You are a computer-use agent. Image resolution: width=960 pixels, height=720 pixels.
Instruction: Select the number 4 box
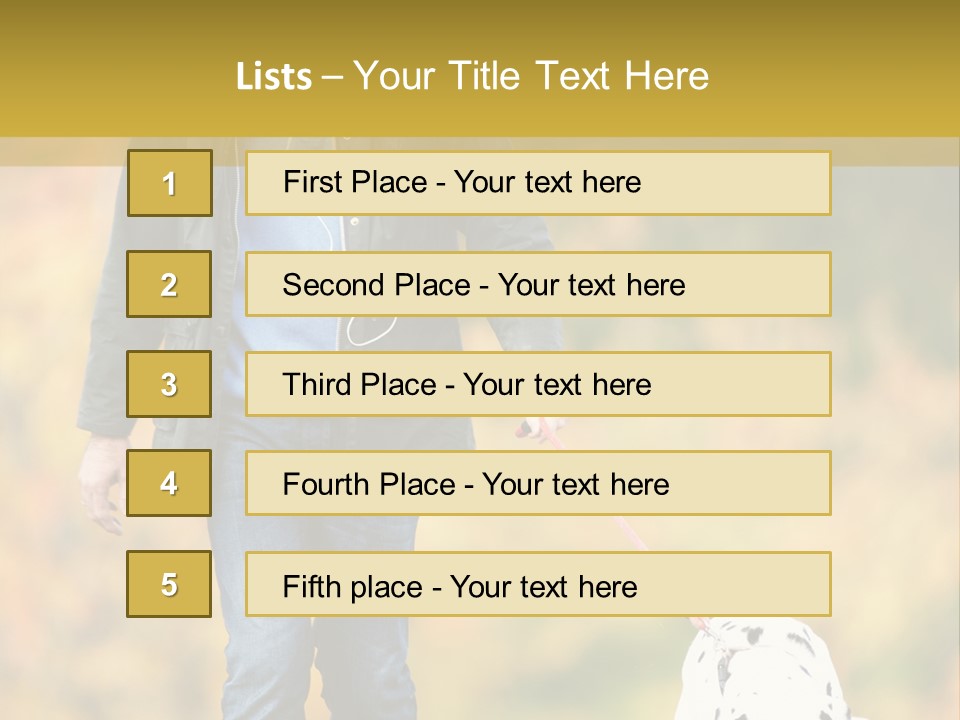click(x=169, y=484)
